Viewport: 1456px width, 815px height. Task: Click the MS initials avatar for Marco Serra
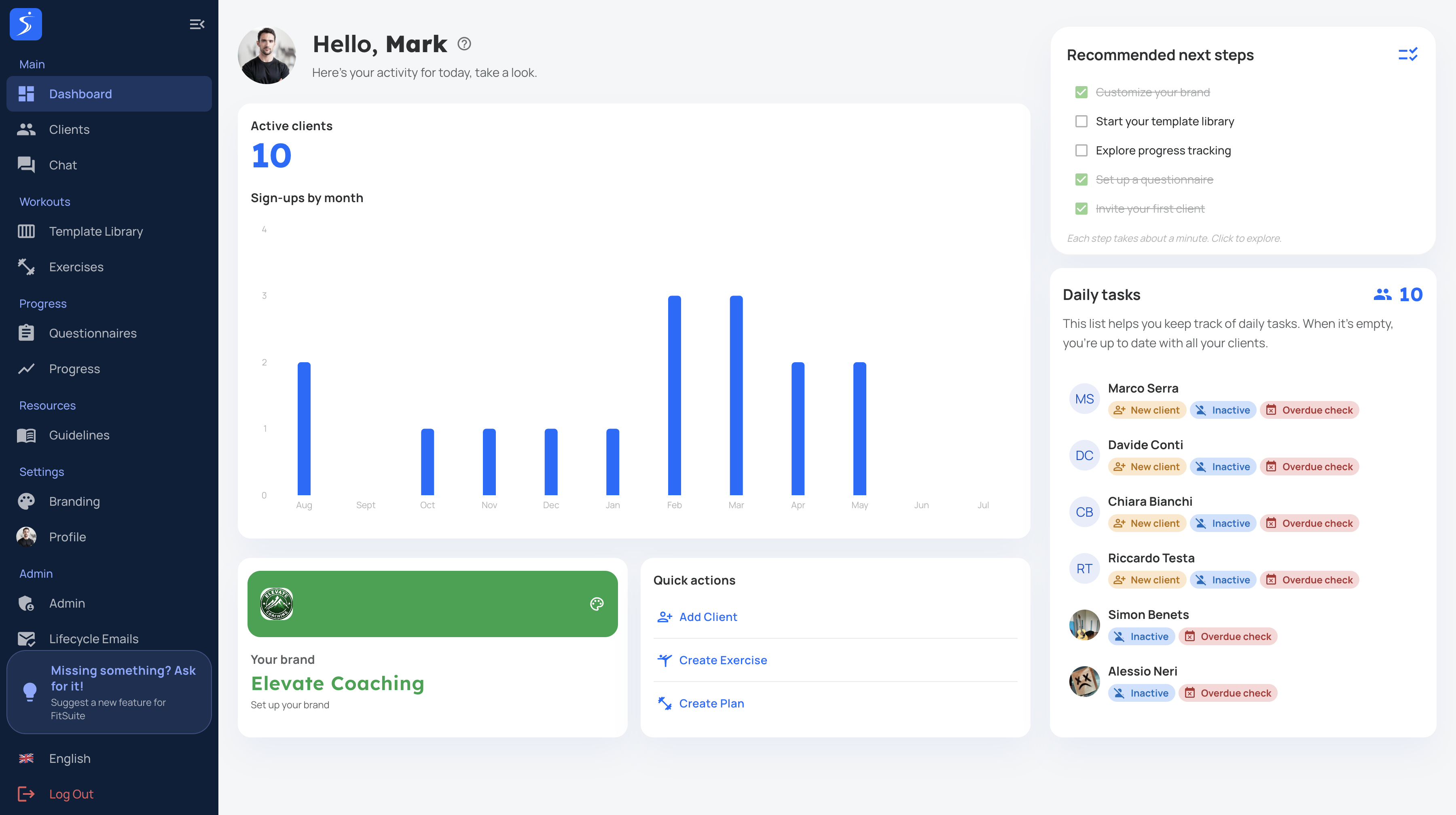coord(1084,399)
